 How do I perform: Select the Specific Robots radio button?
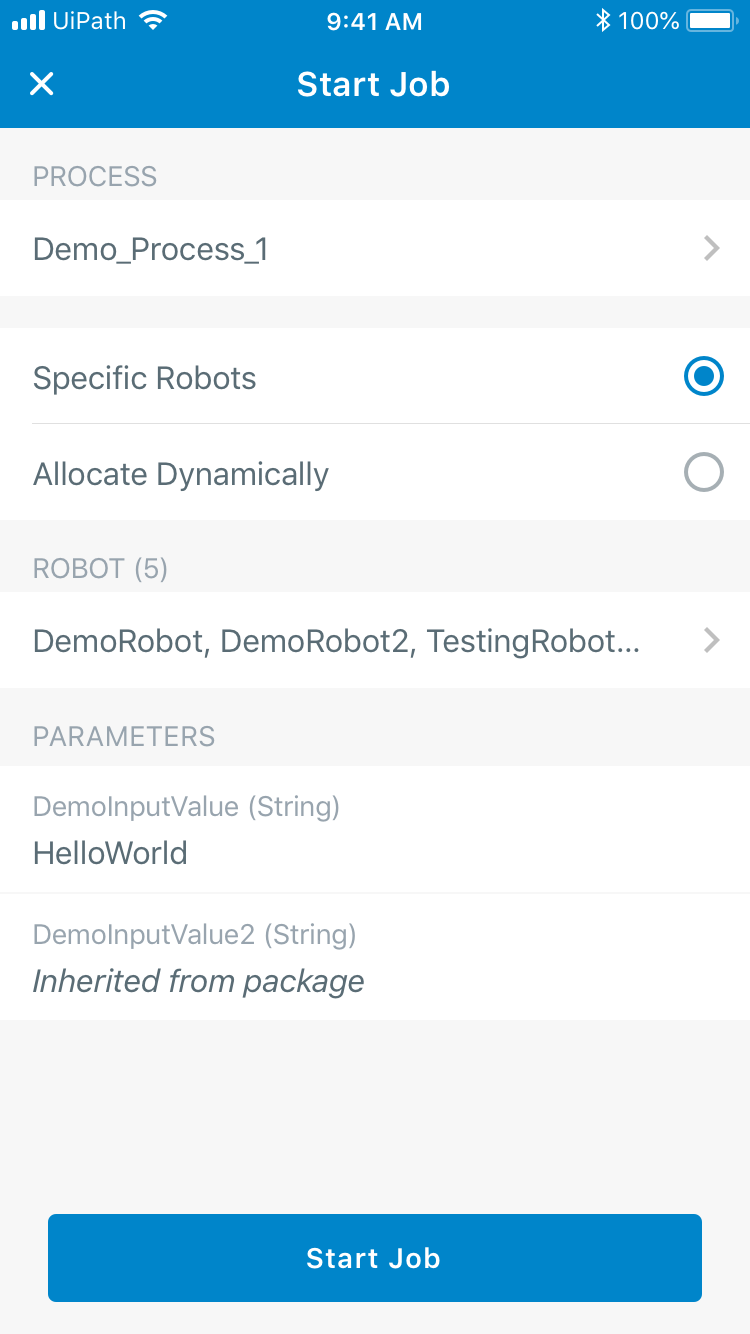pos(703,377)
